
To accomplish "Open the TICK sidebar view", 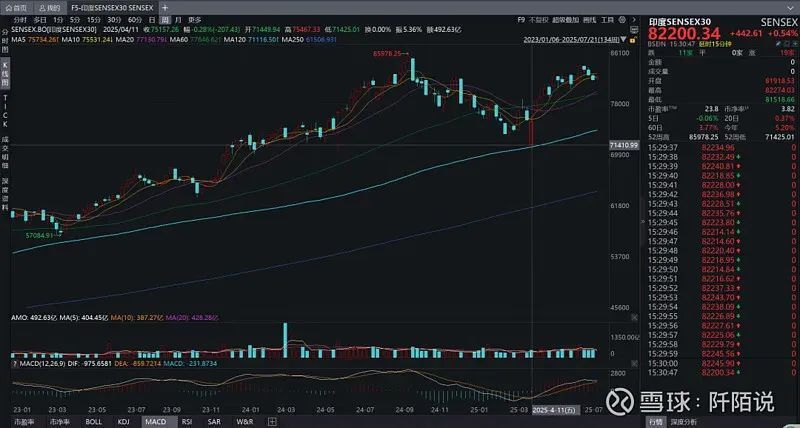I will [5, 111].
